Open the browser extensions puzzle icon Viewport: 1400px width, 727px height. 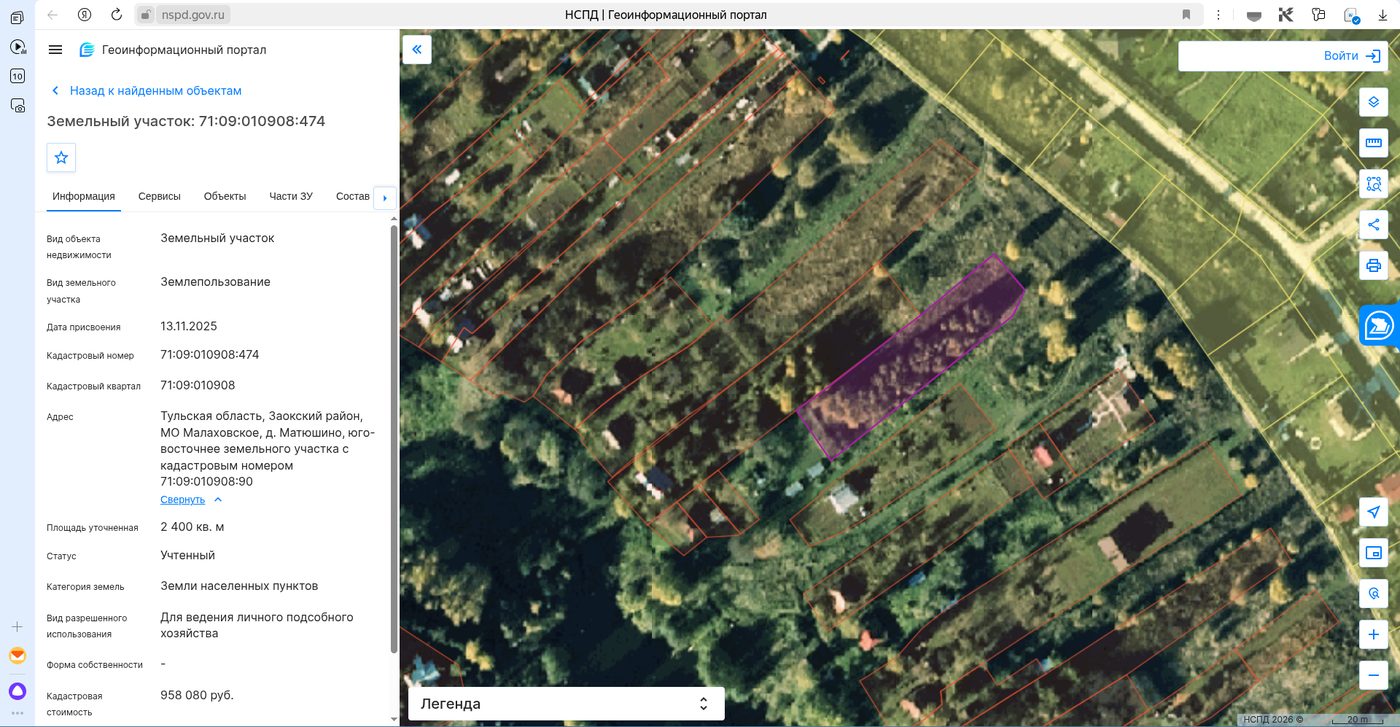coord(1318,15)
